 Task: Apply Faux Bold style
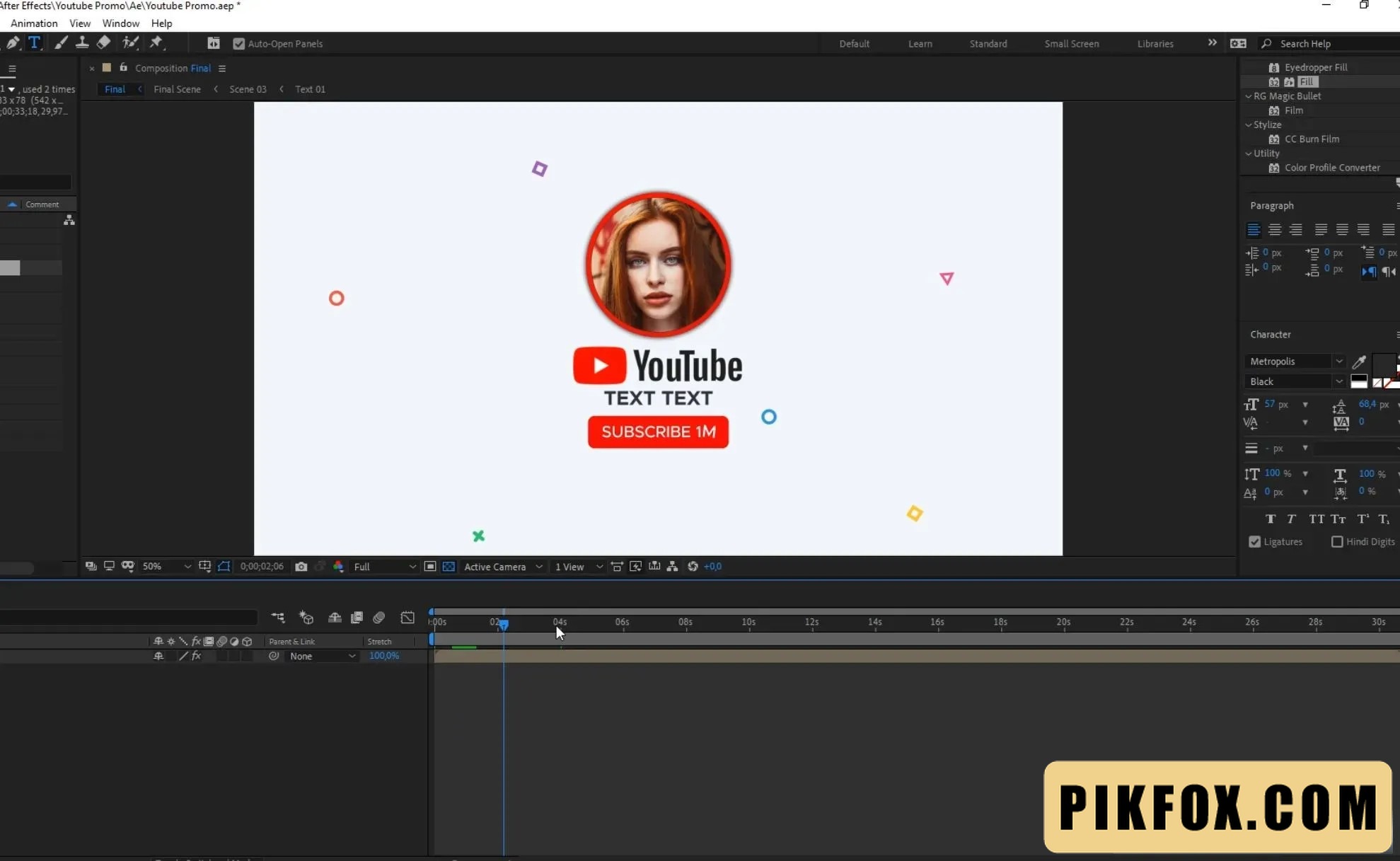pyautogui.click(x=1271, y=519)
